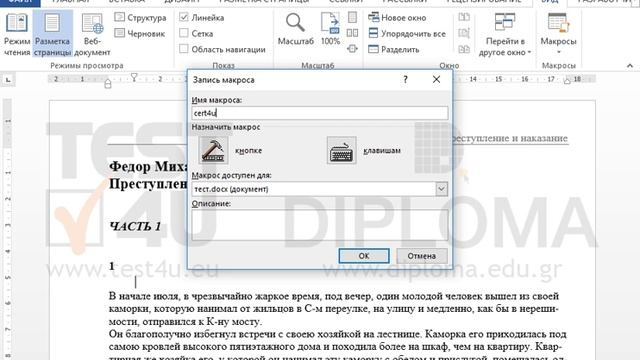The height and width of the screenshot is (360, 640).
Task: Click кнопке label in dialog
Action: click(x=249, y=151)
